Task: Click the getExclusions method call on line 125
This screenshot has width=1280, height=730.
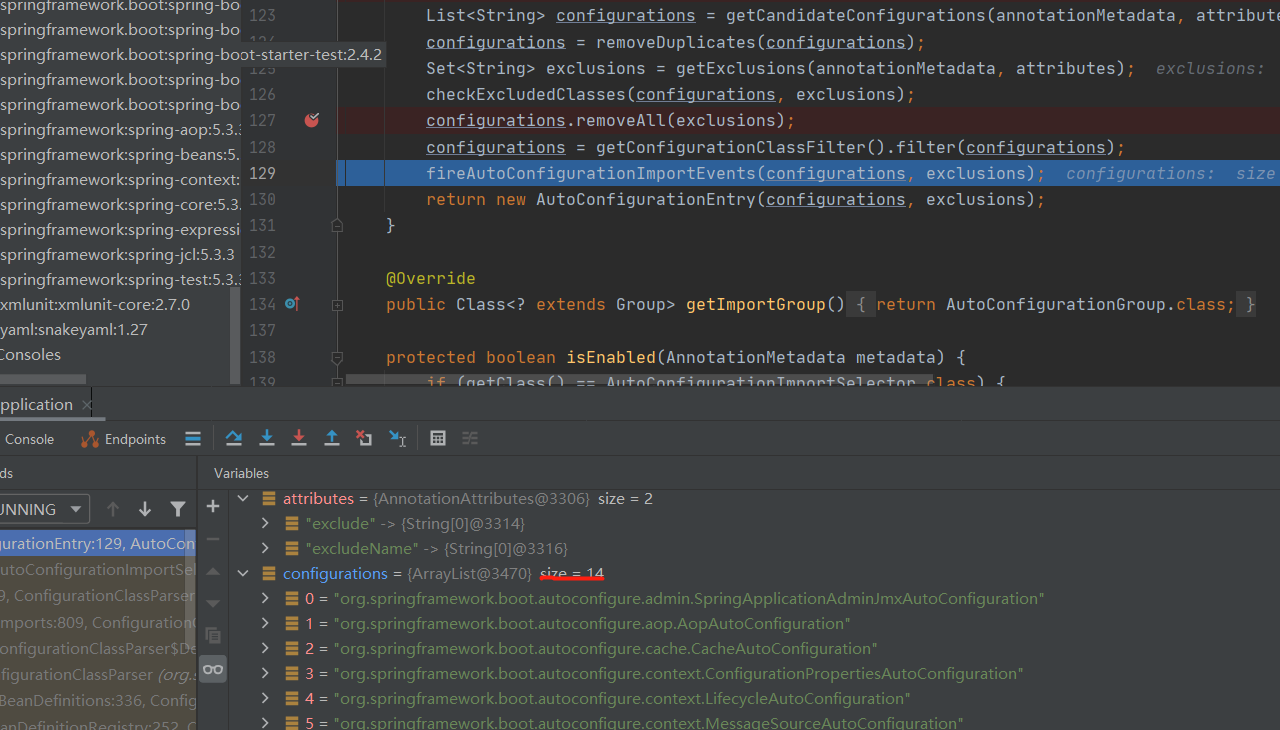Action: point(741,68)
